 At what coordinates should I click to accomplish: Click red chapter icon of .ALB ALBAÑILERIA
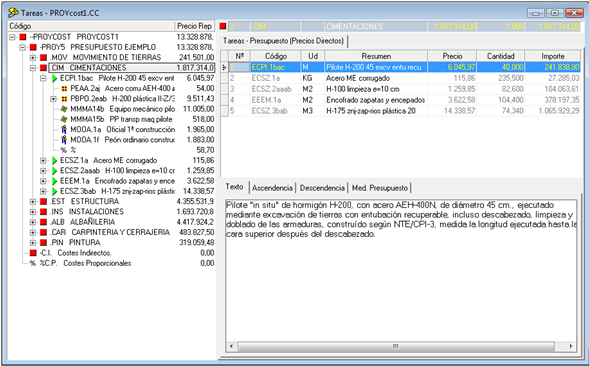click(x=44, y=222)
